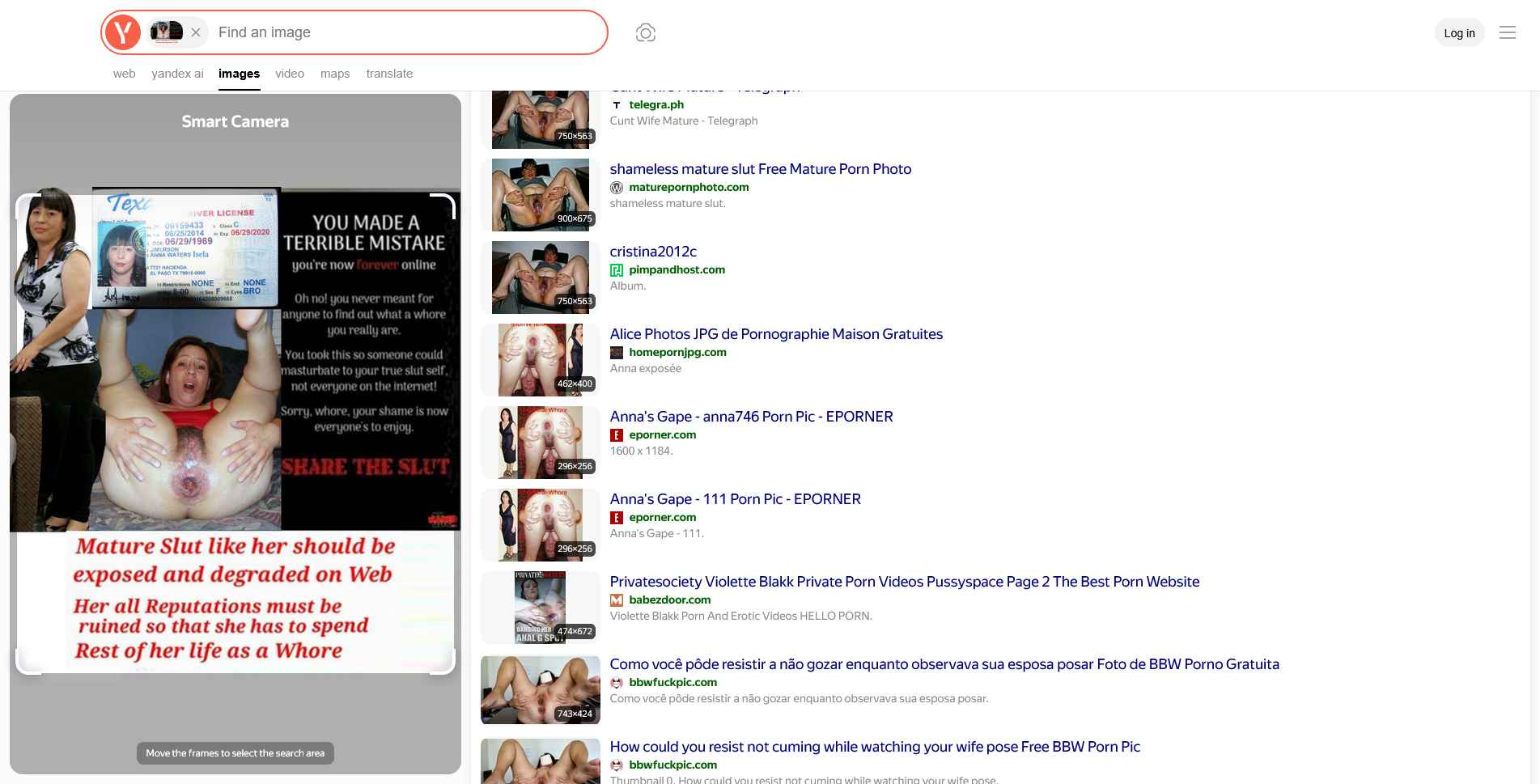Select the images tab
Screen dimensions: 1540x784
click(239, 74)
